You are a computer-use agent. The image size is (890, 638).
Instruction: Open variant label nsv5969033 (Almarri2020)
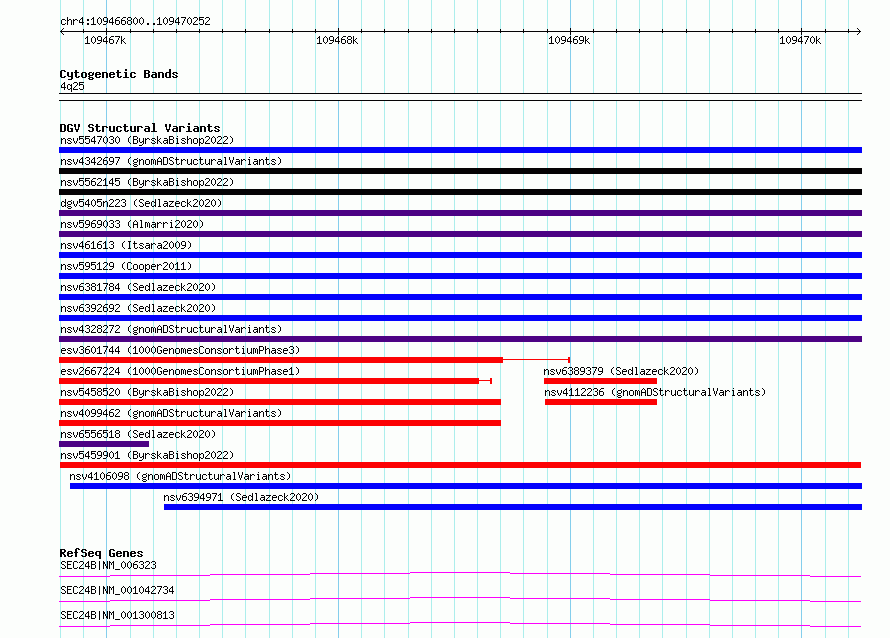(132, 224)
